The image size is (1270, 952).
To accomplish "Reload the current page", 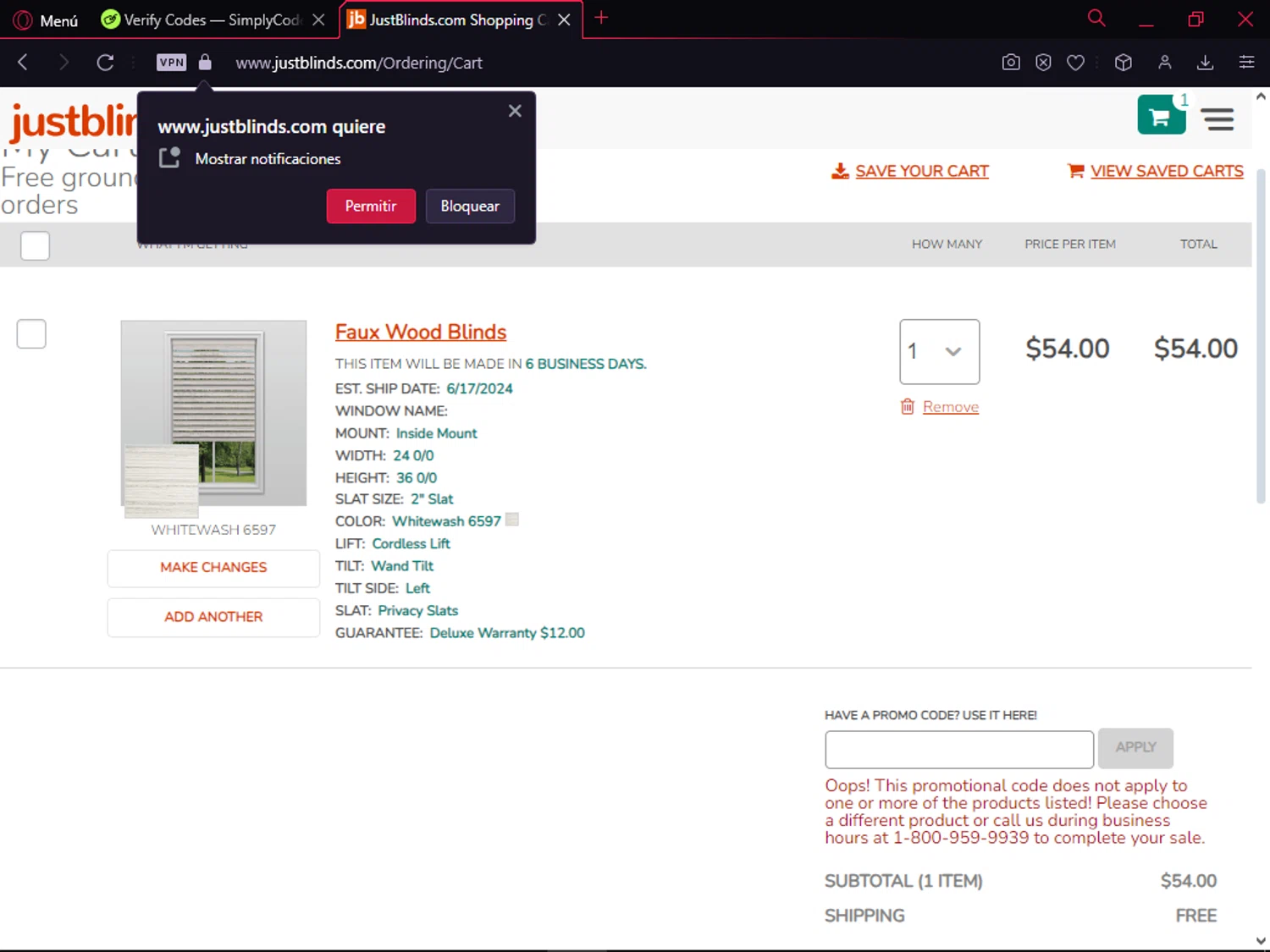I will coord(105,62).
